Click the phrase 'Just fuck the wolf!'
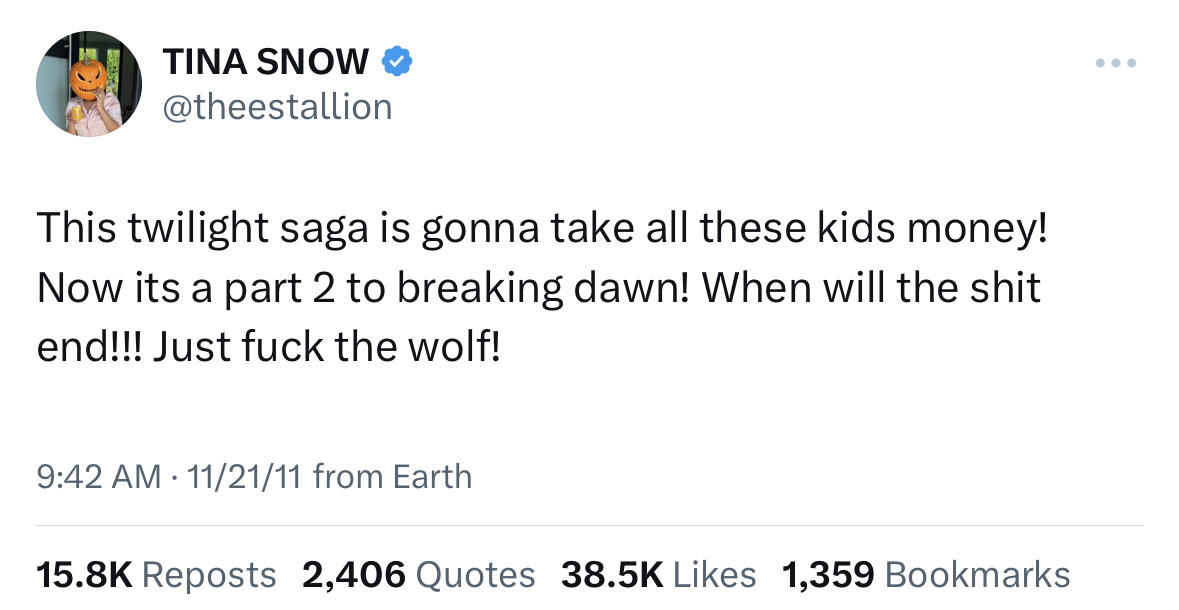1179x610 pixels. click(326, 347)
